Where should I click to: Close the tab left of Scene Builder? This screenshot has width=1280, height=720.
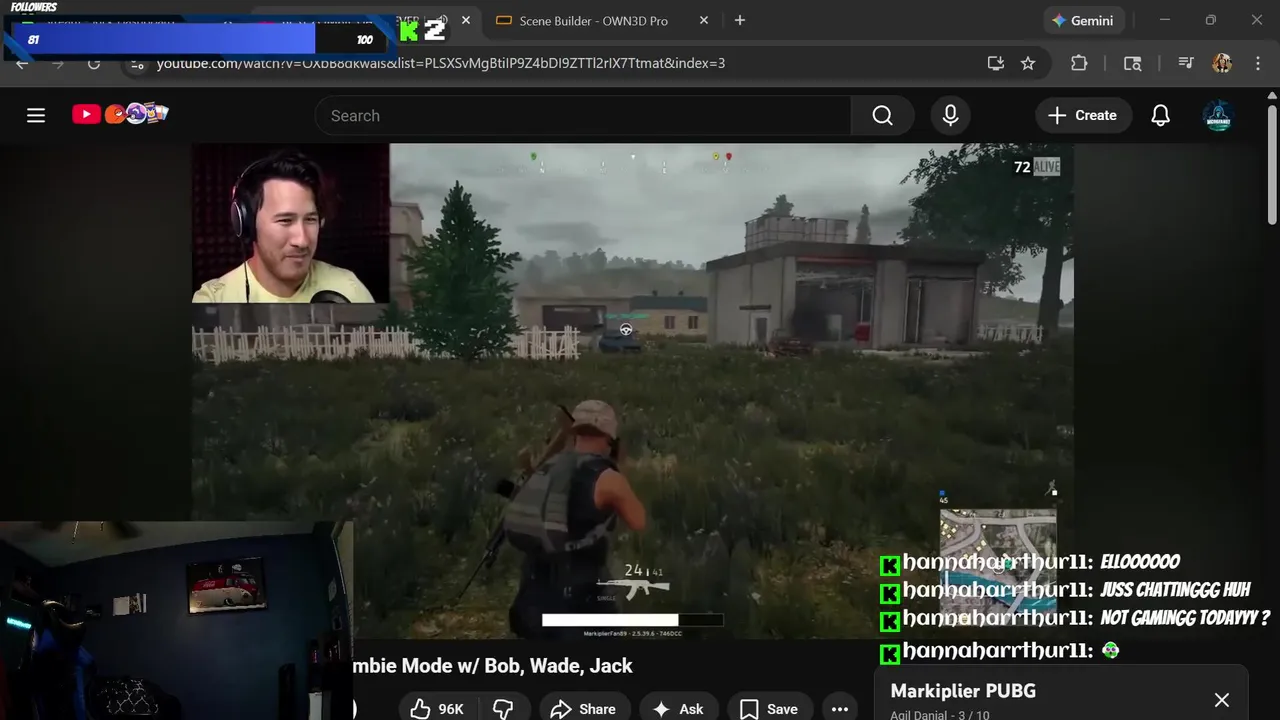(x=465, y=20)
